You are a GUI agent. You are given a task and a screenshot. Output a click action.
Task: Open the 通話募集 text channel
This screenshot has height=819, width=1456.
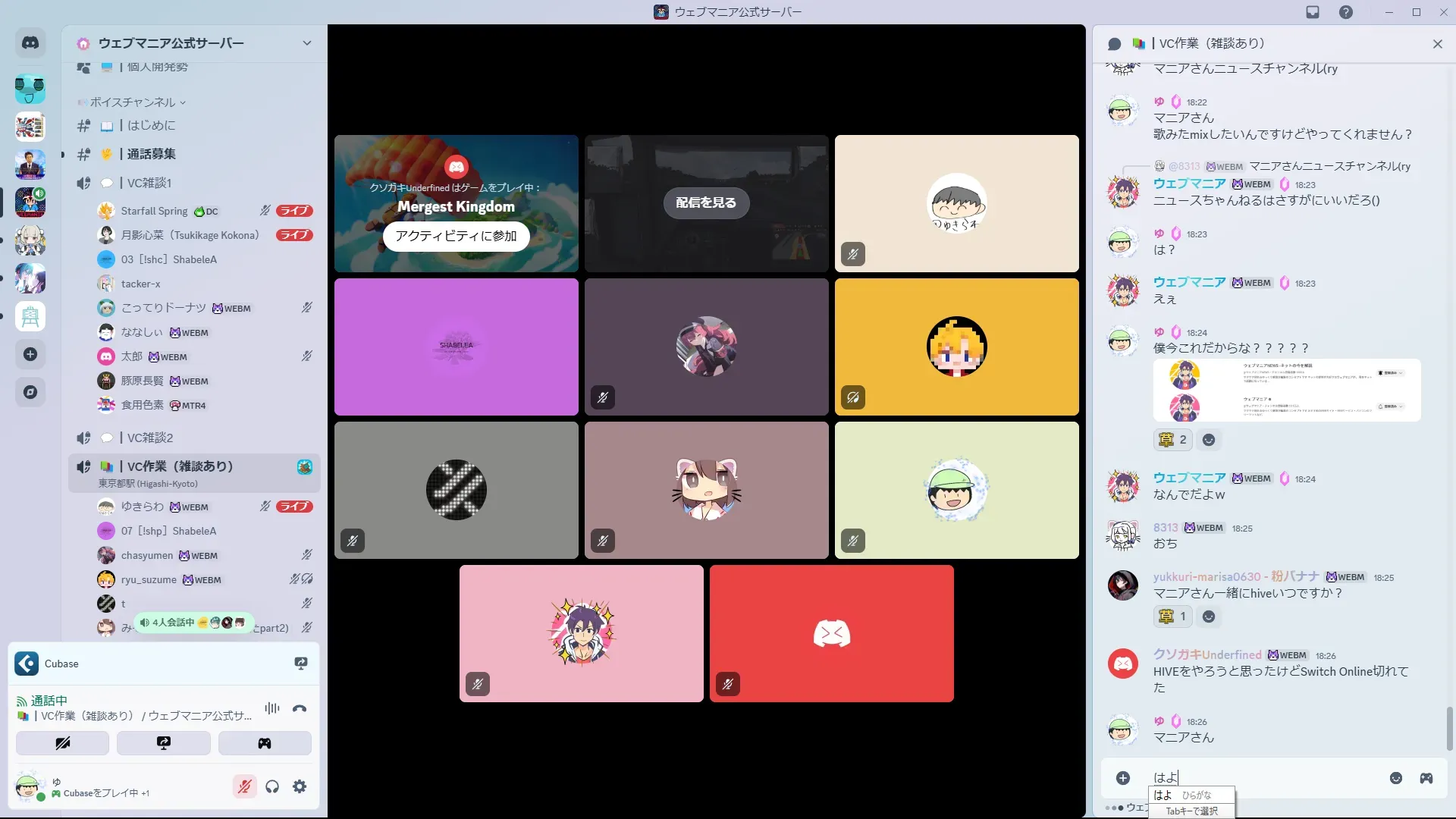[x=151, y=154]
